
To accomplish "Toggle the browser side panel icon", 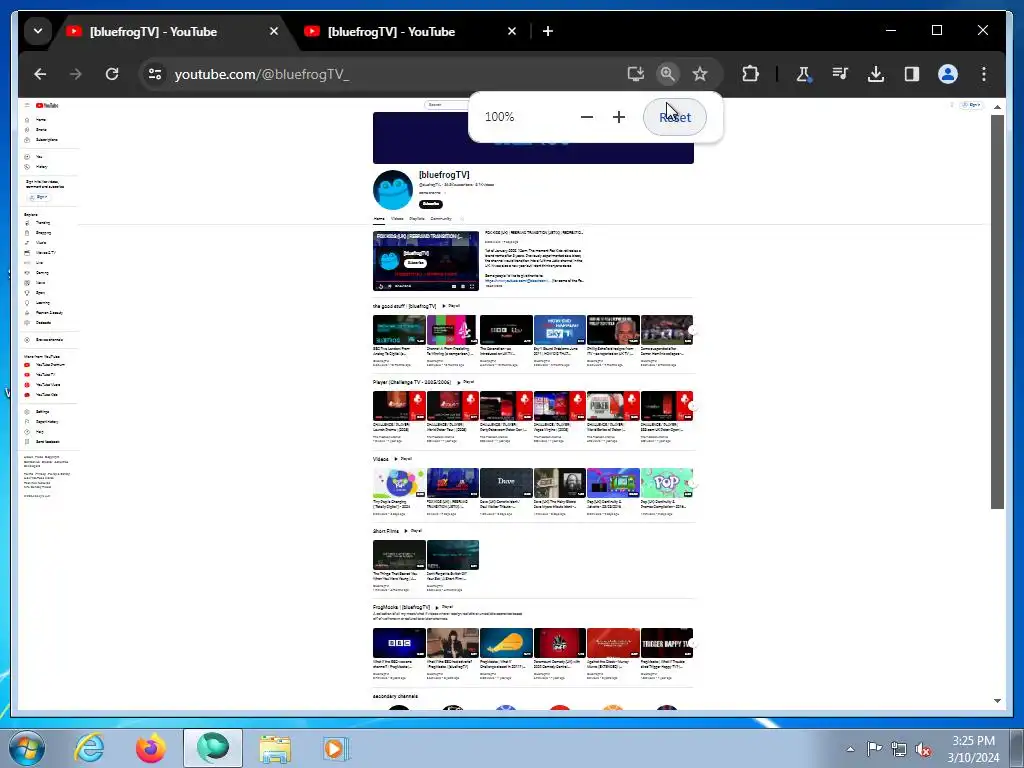I will pos(912,74).
